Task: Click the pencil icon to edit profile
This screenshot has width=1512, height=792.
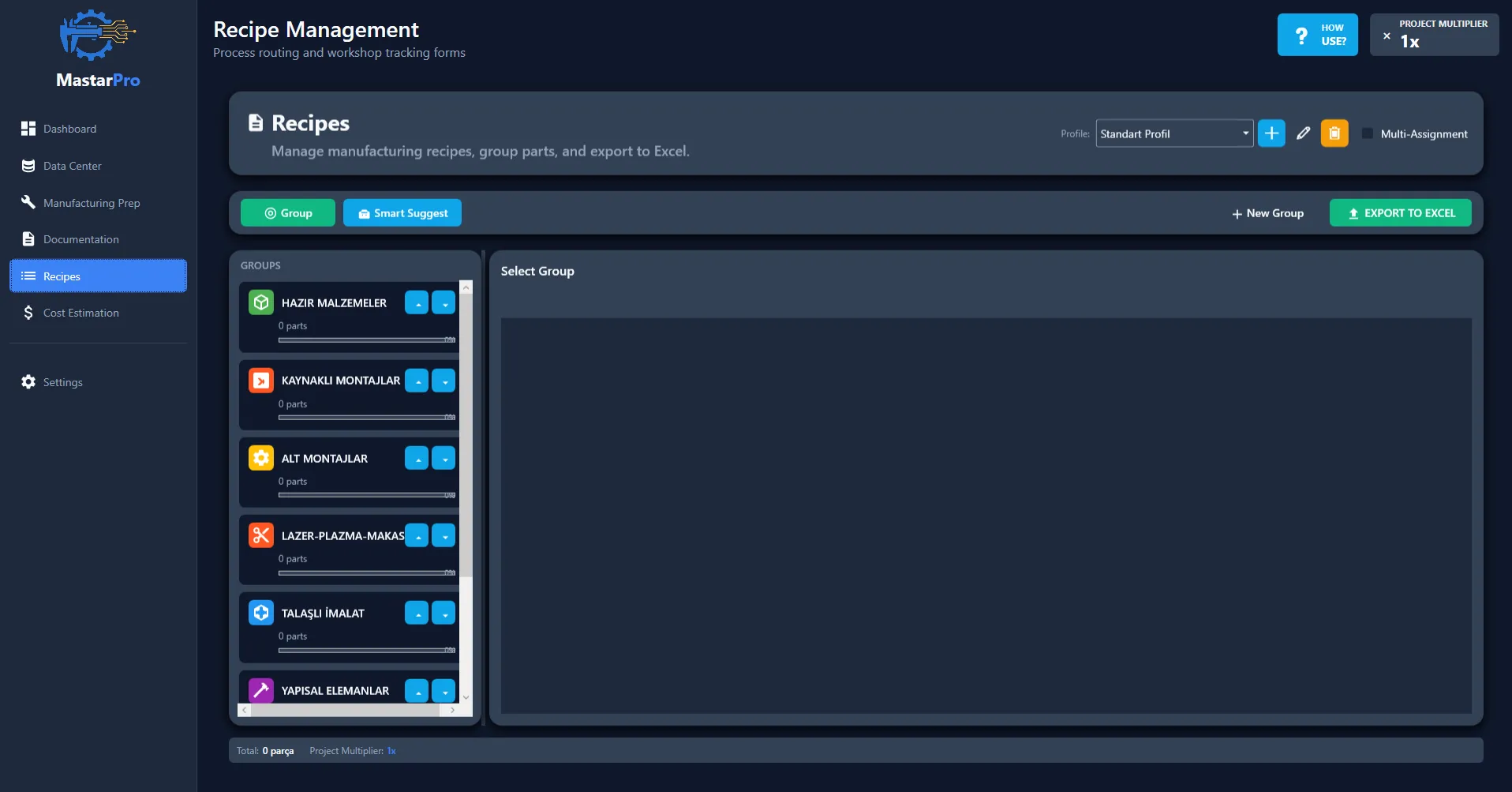Action: pos(1303,133)
